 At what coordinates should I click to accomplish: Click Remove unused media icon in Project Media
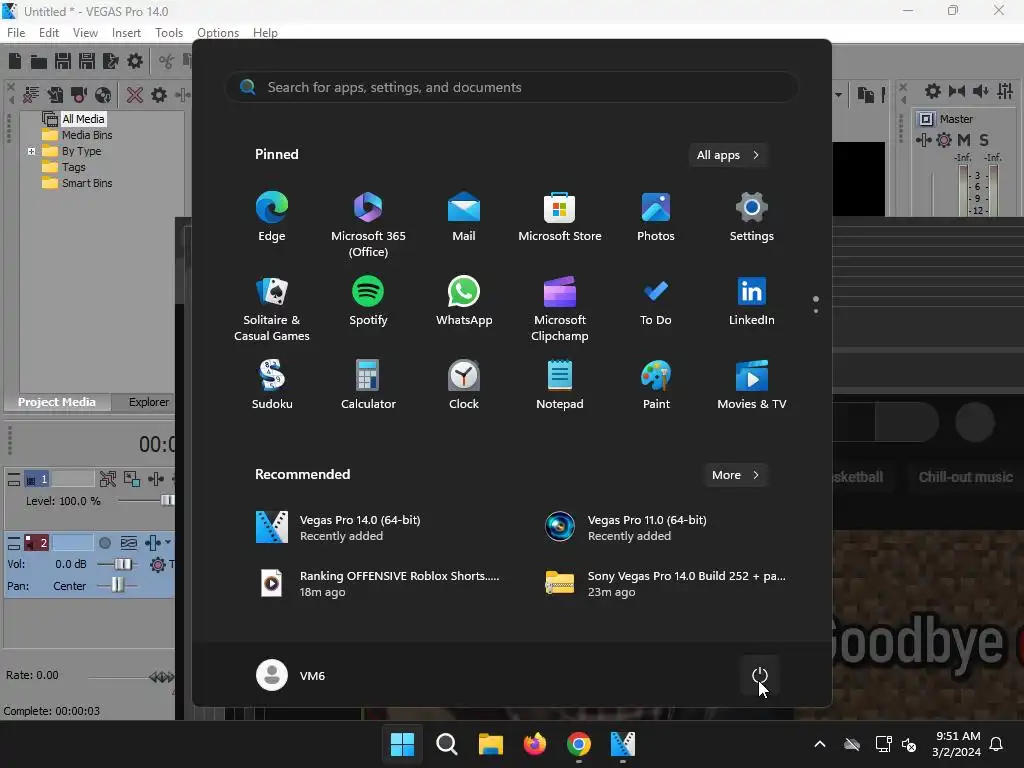point(31,95)
